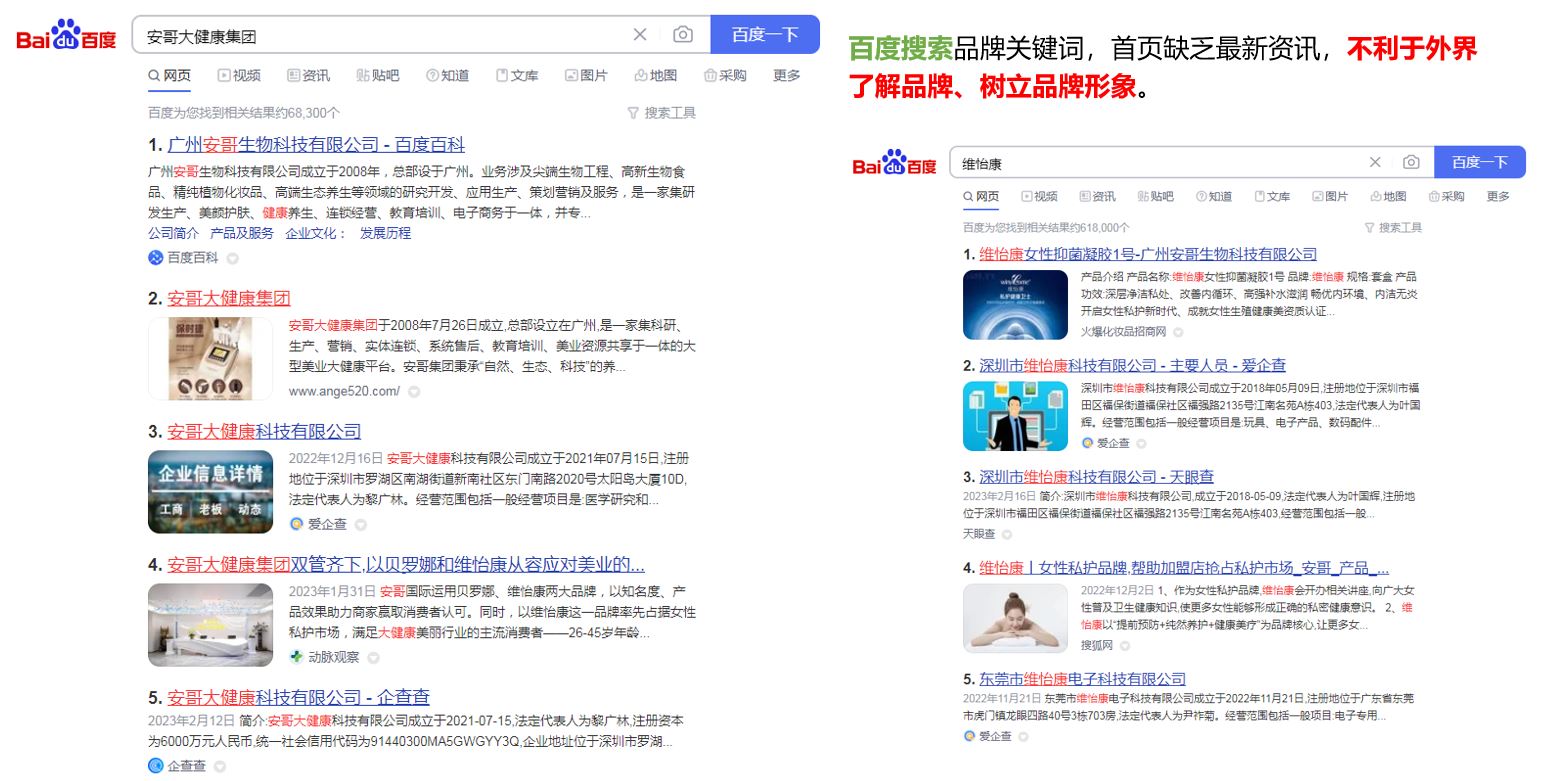The image size is (1555, 781).
Task: Expand dropdown arrow next to 火爆化妆品招商网
Action: point(1178,332)
